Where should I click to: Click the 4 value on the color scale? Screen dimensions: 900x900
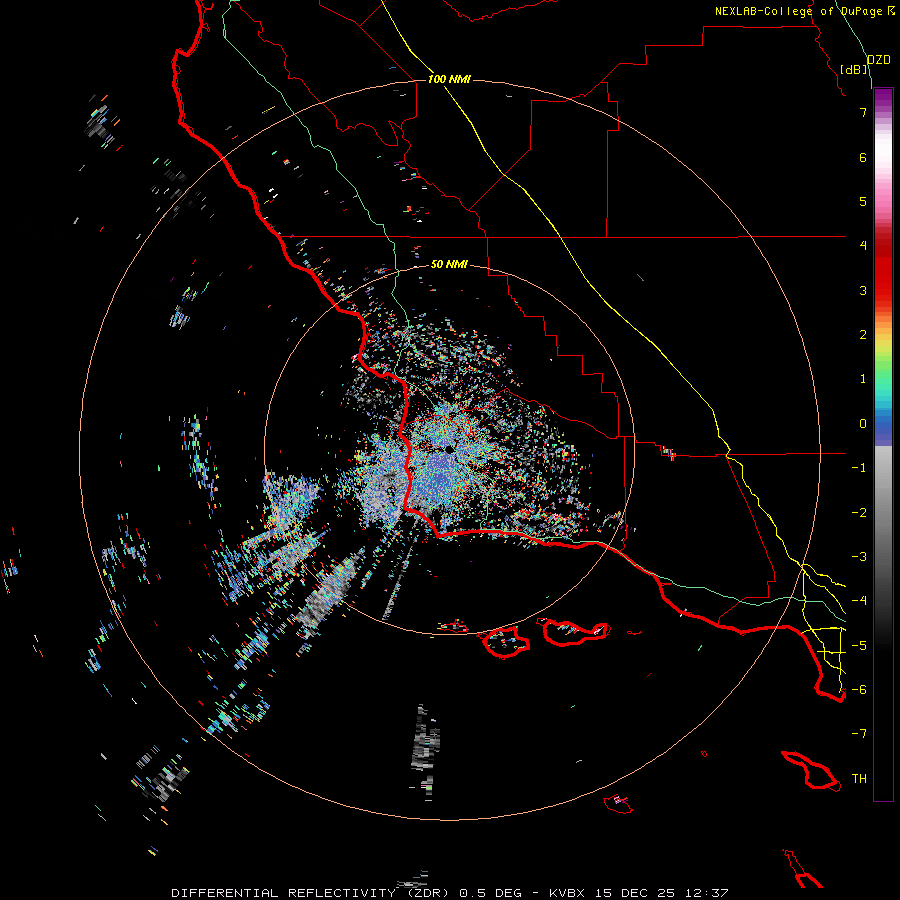point(863,246)
